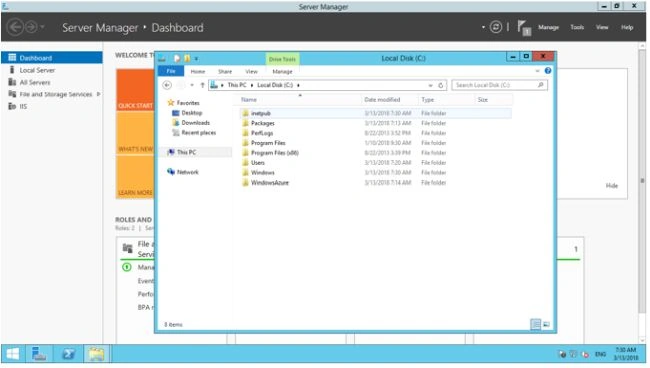Switch to details view layout
This screenshot has width=650, height=368.
(x=536, y=324)
